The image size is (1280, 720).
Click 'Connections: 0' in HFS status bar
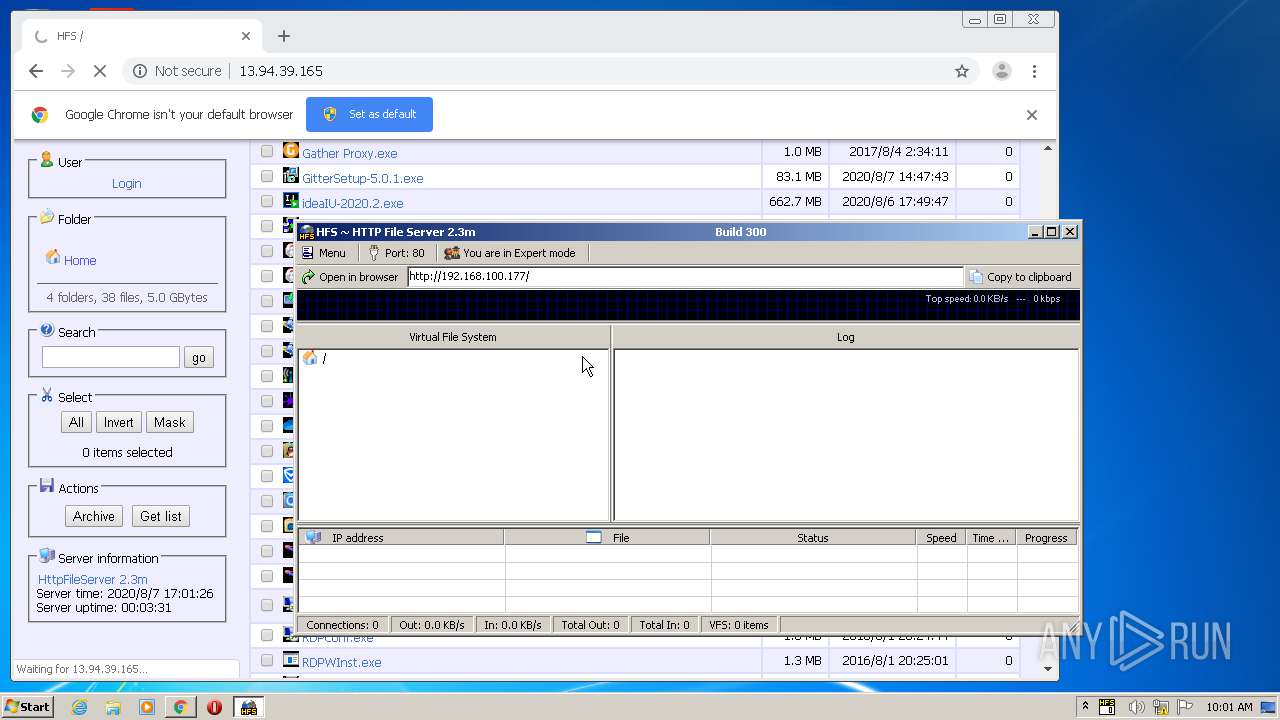tap(343, 625)
